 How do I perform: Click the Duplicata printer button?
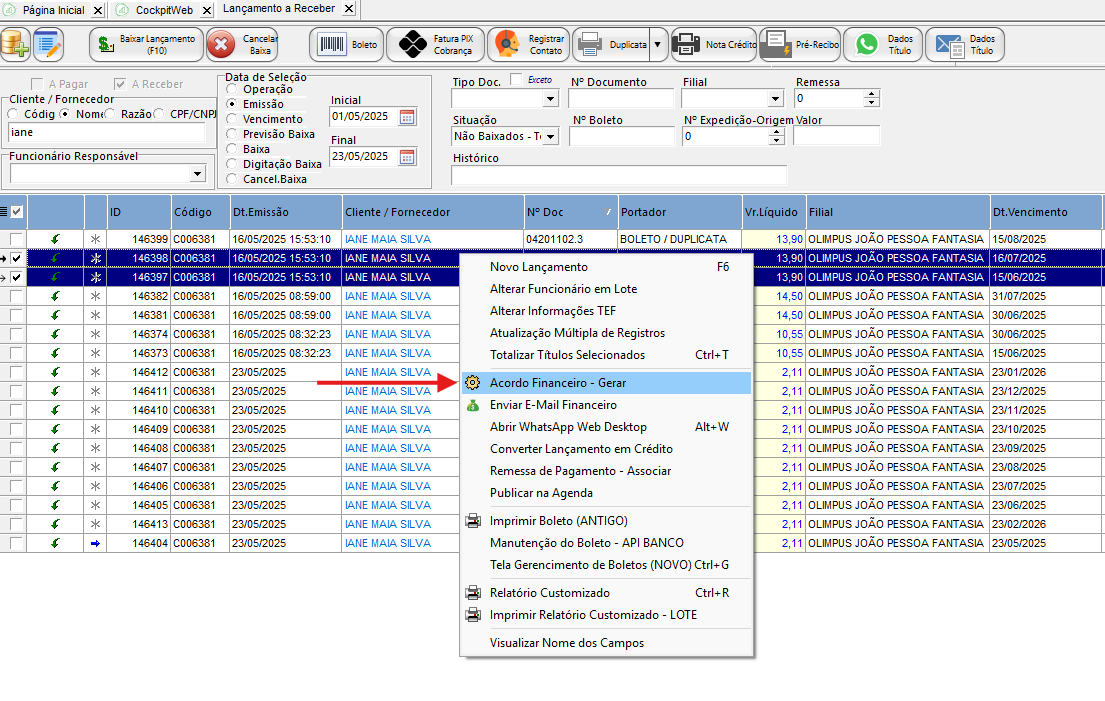click(611, 44)
